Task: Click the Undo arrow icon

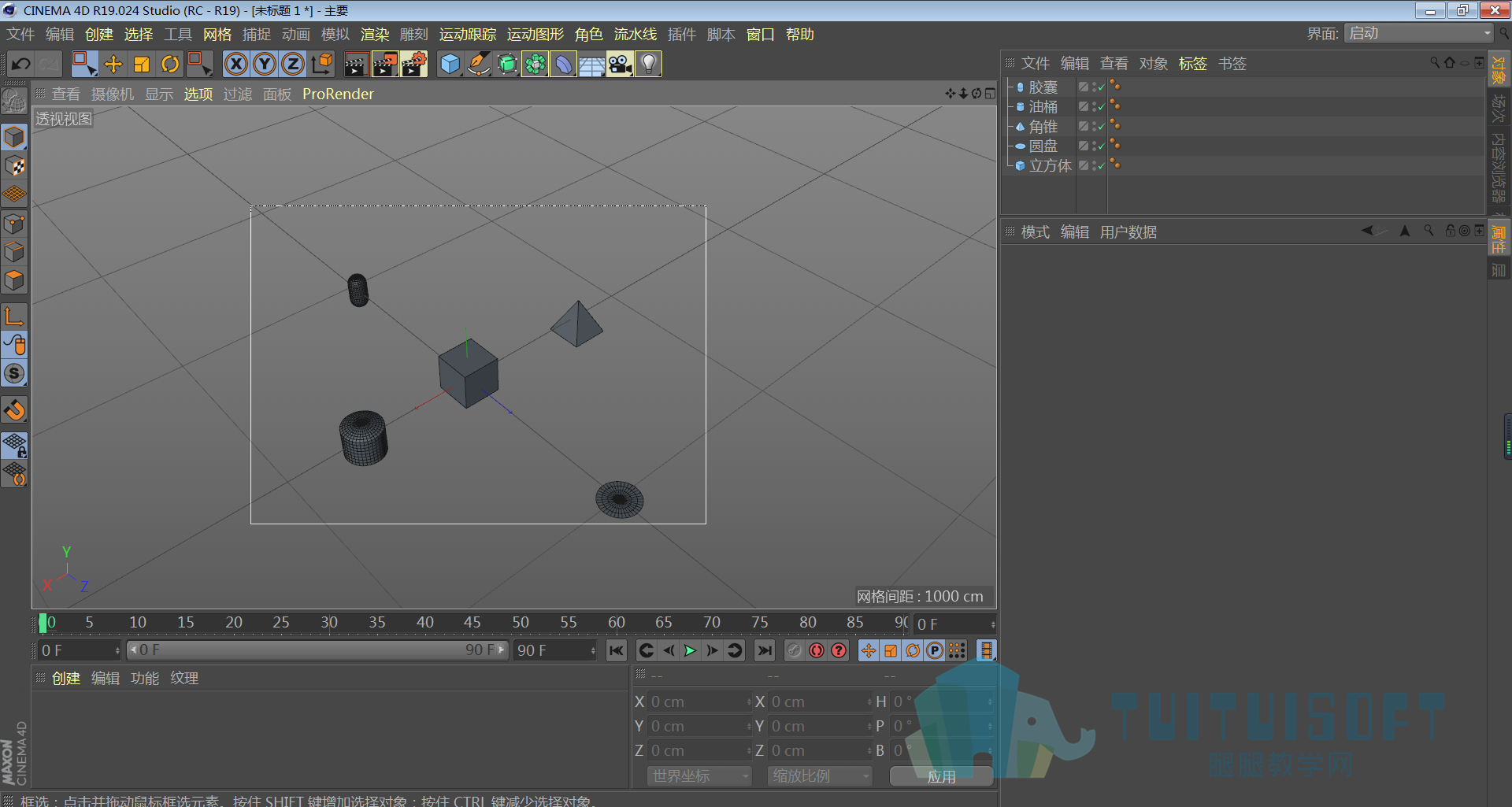Action: click(21, 64)
